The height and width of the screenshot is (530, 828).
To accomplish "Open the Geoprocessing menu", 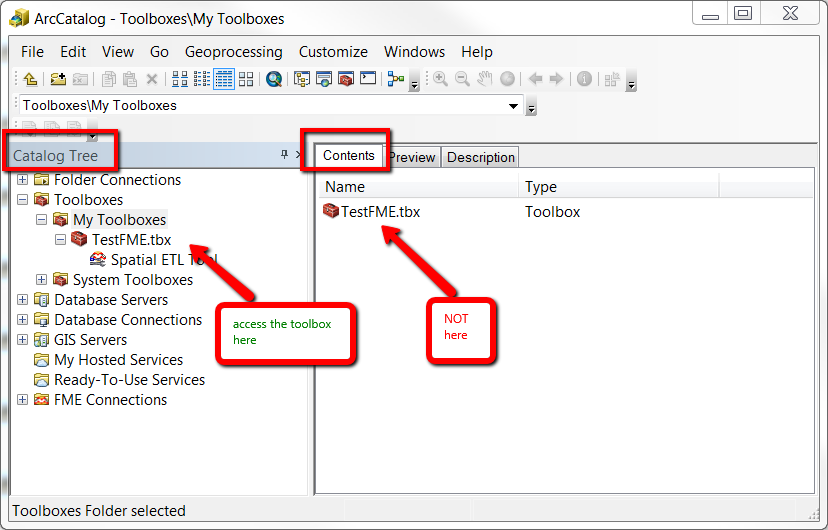I will 233,52.
